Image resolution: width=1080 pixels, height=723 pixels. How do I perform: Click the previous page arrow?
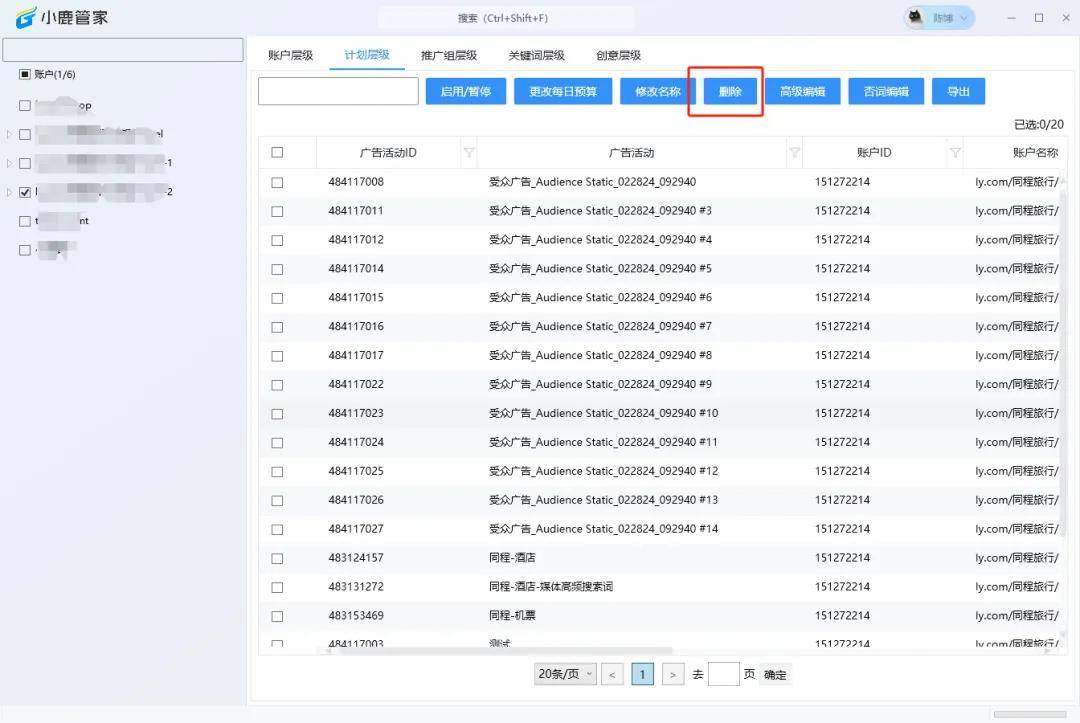coord(612,673)
